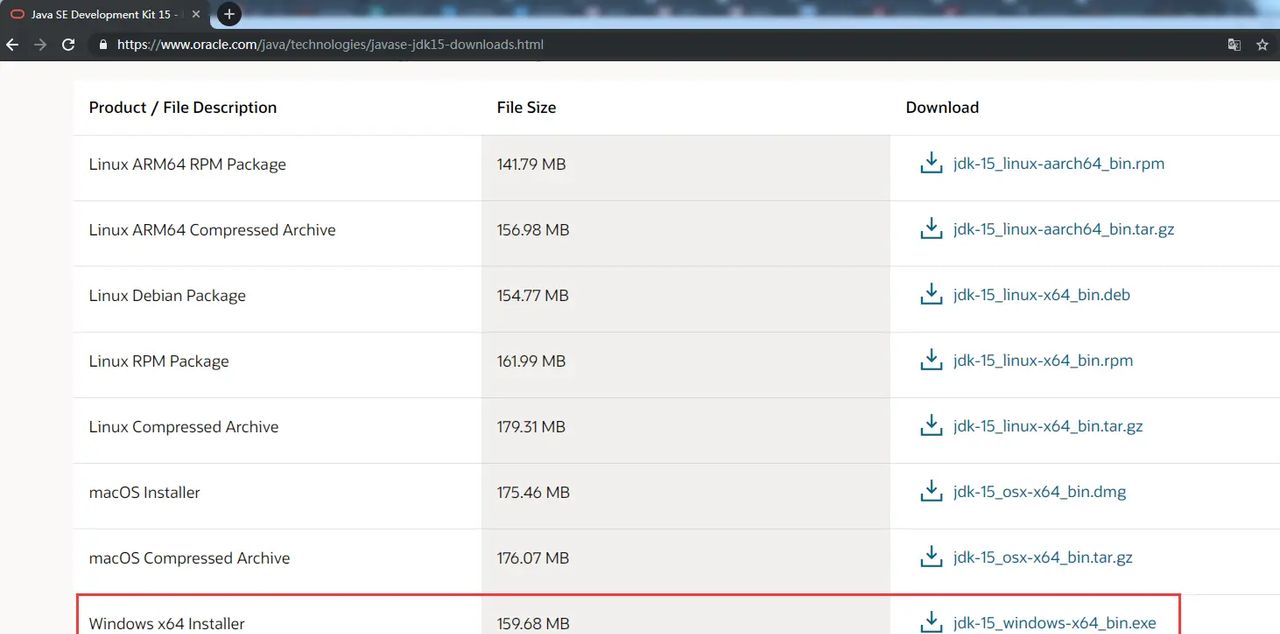Image resolution: width=1280 pixels, height=634 pixels.
Task: Download jdk-15_linux-x64_bin.tar.gz link
Action: click(1048, 427)
